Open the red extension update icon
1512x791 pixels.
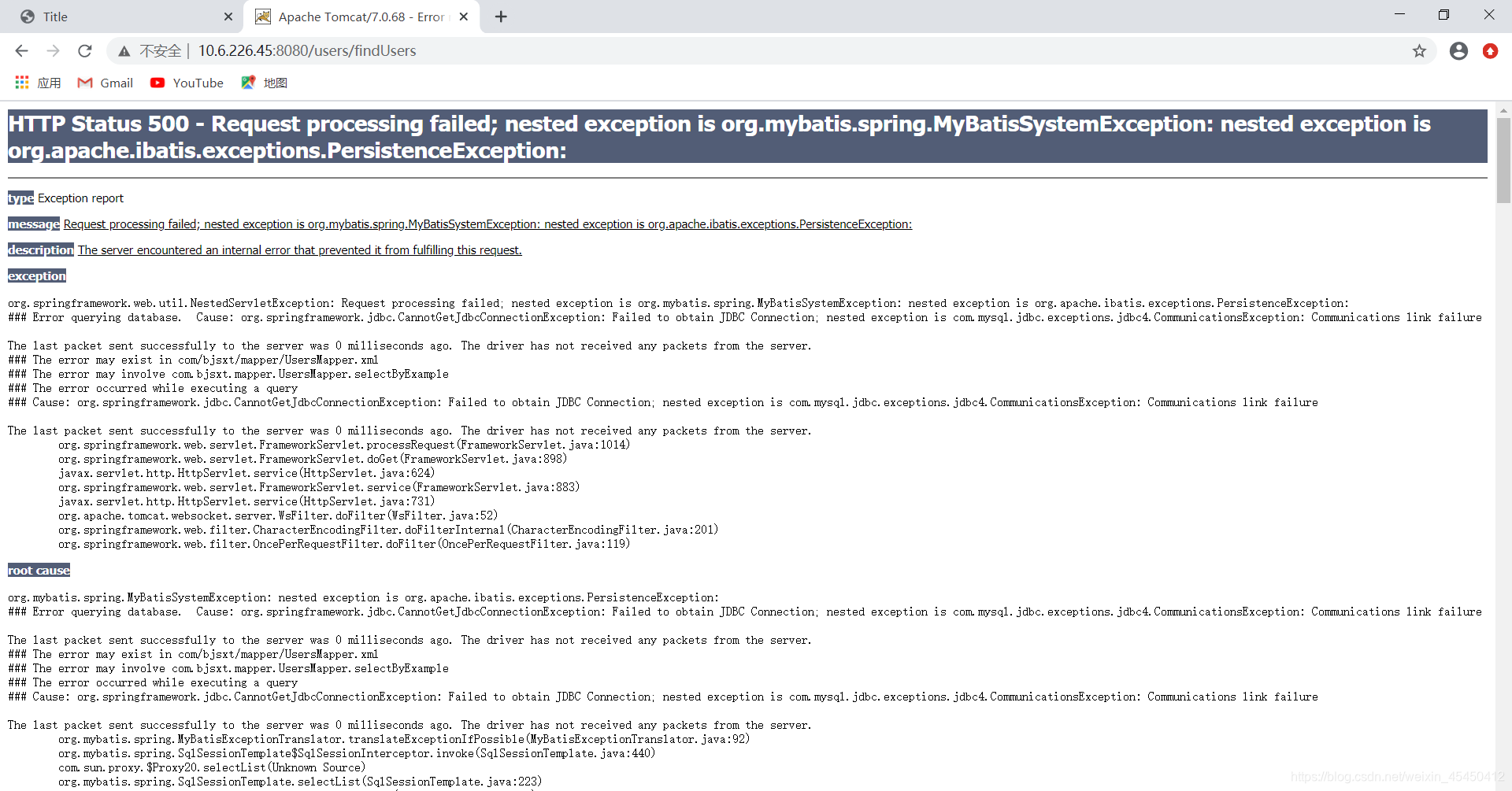click(x=1490, y=51)
